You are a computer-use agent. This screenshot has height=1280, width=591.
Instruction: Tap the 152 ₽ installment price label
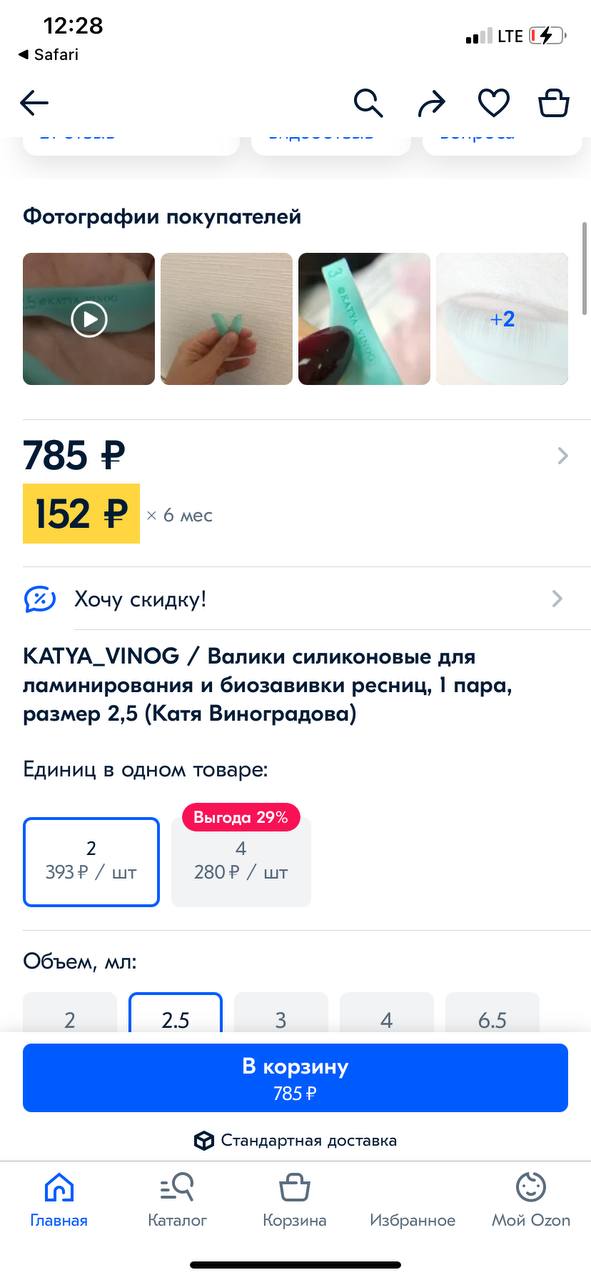coord(81,514)
